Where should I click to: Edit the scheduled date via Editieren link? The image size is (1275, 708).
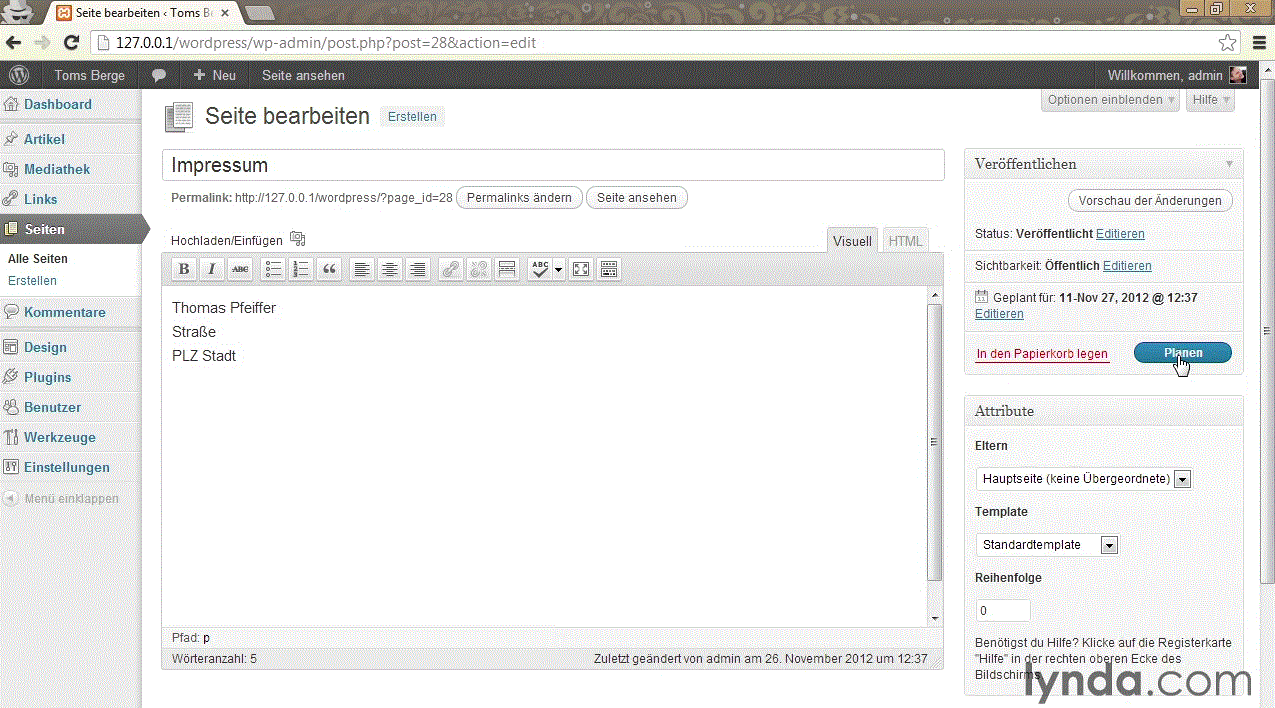point(999,314)
